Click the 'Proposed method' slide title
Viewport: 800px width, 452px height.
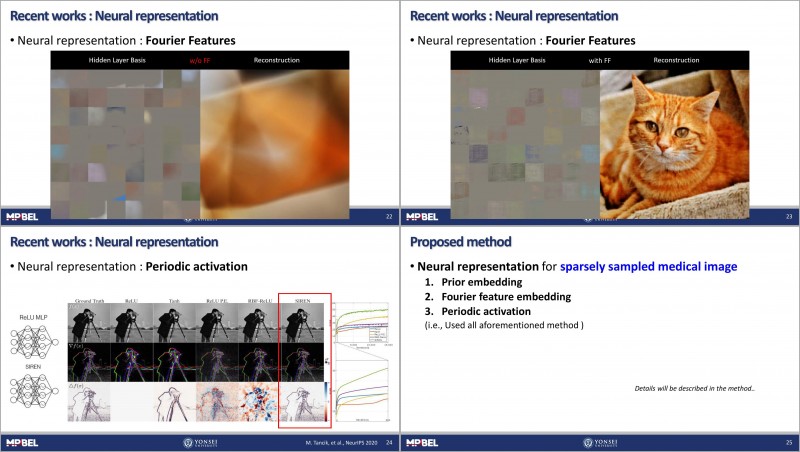(461, 242)
